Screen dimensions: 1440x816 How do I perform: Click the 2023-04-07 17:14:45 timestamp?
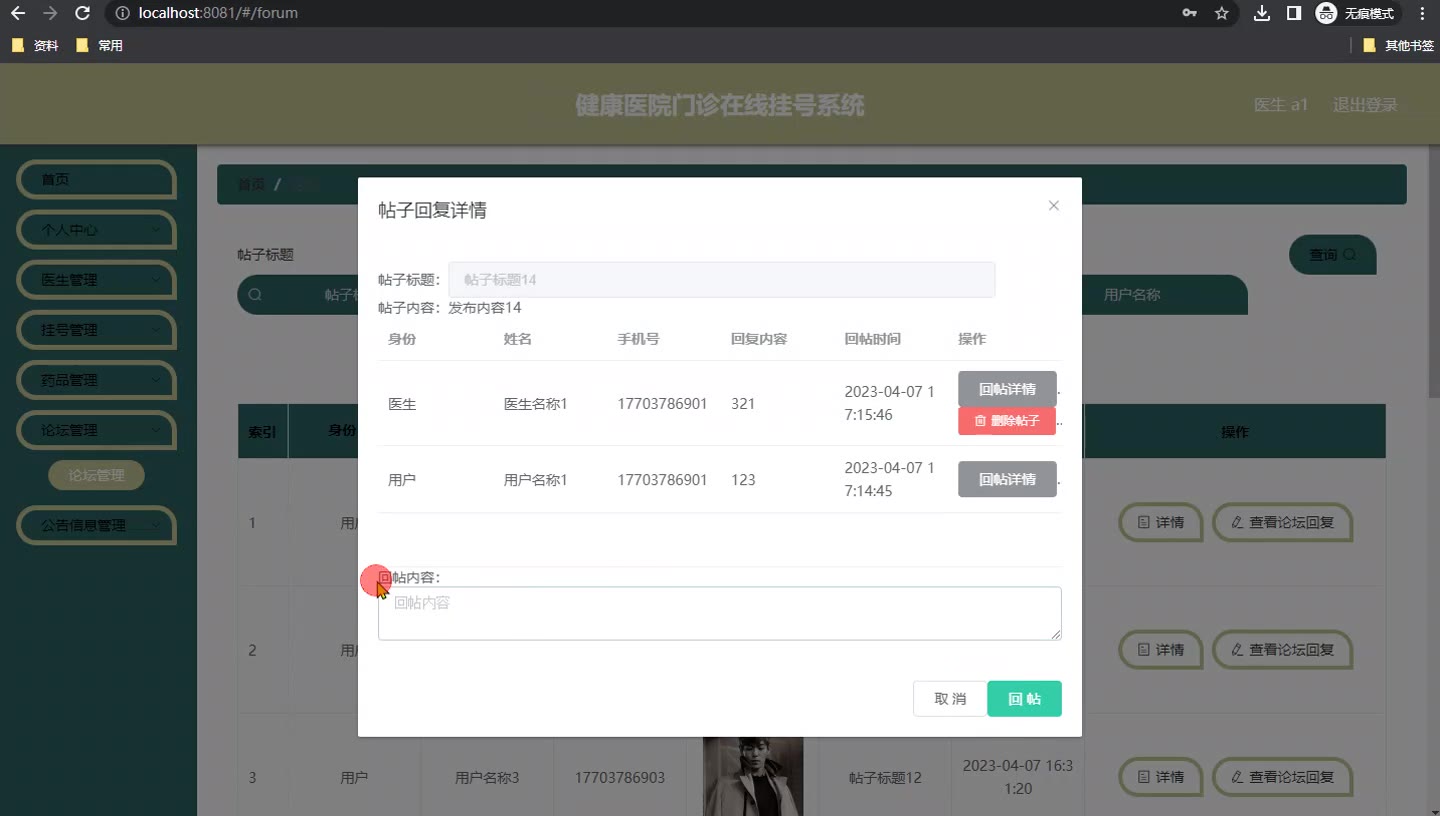[889, 479]
